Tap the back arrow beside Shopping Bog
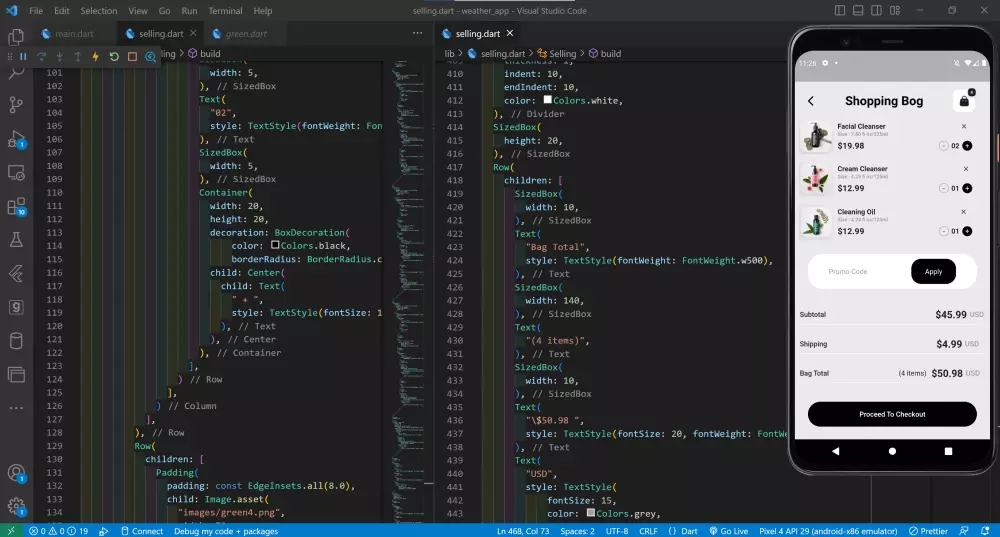The width and height of the screenshot is (1000, 537). point(811,101)
